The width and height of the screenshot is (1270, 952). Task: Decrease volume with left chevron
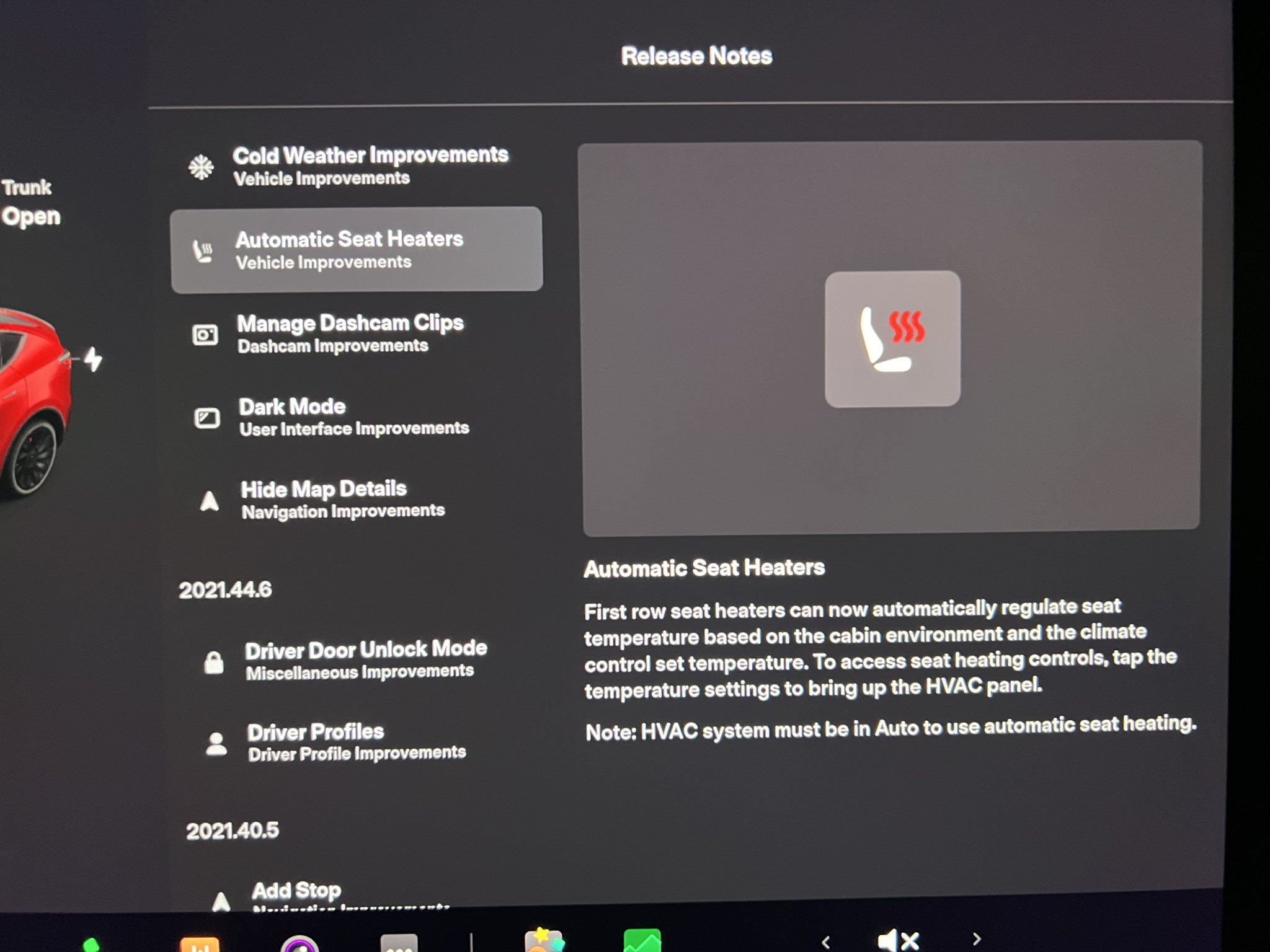point(825,941)
